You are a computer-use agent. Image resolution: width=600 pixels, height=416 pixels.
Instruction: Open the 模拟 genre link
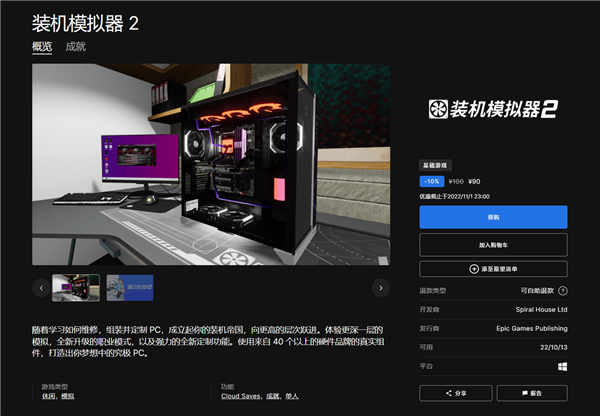click(x=65, y=396)
